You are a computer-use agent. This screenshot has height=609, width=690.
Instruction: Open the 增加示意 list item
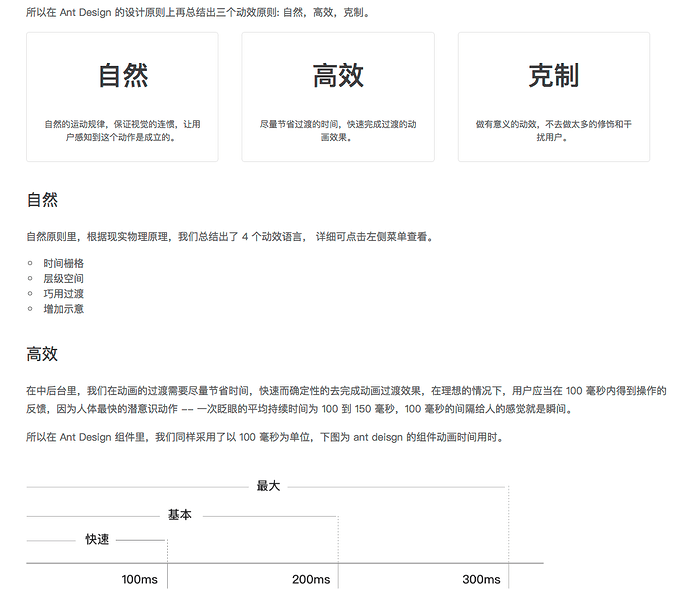tap(63, 309)
